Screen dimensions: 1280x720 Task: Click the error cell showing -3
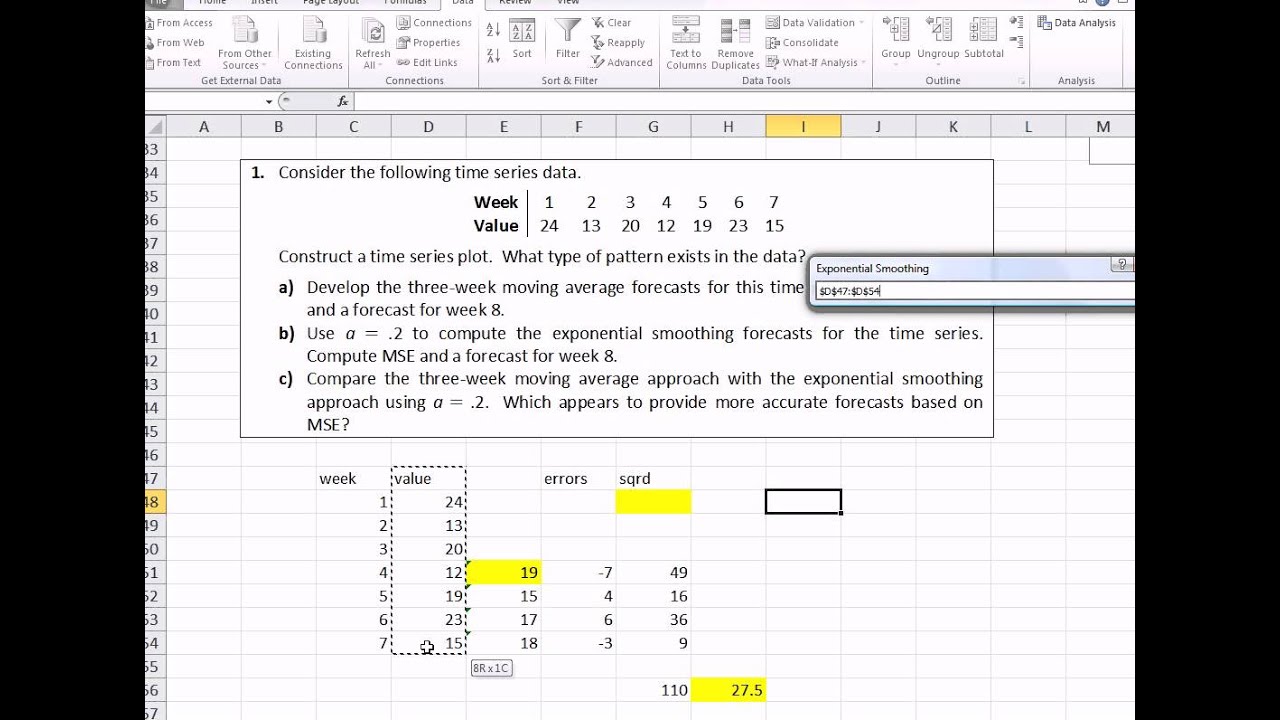tap(578, 643)
